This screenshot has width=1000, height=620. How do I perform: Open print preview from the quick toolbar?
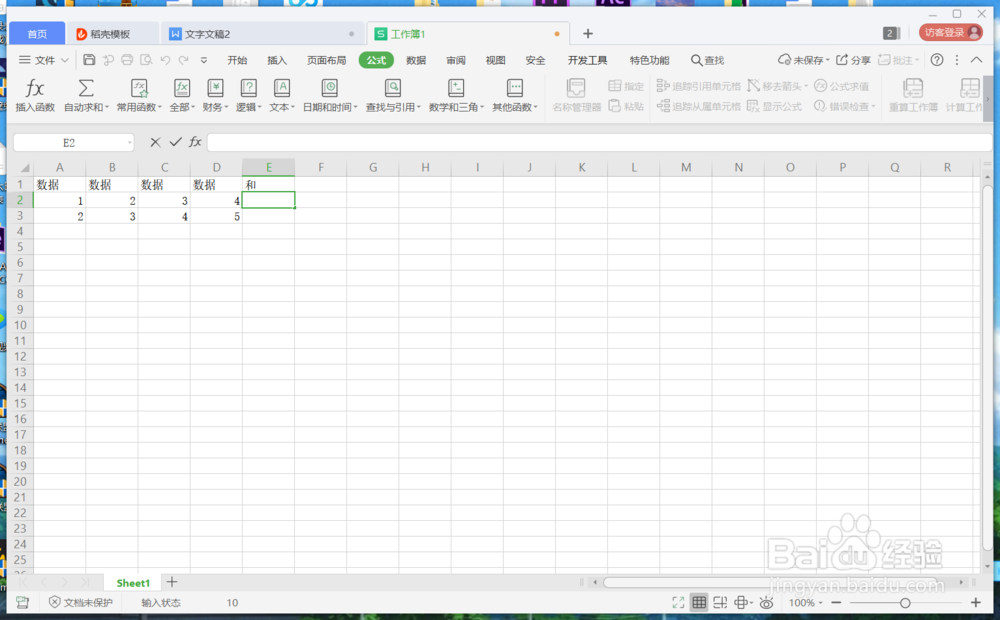146,60
